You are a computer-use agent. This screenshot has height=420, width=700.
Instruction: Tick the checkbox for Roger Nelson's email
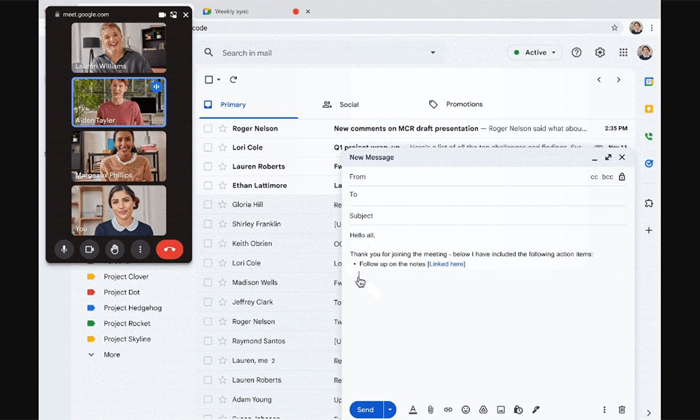[208, 128]
